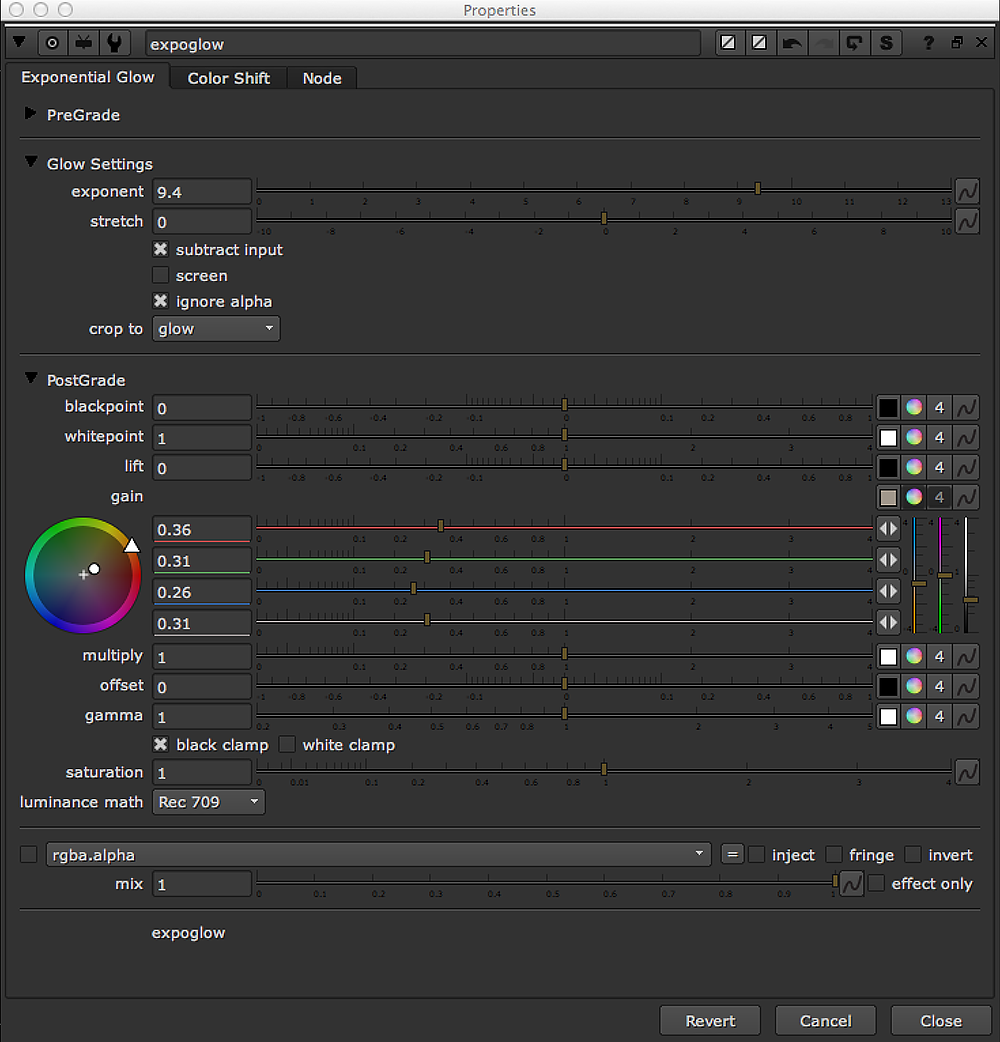Open the animation curve menu for blackpoint
1000x1042 pixels.
click(x=967, y=407)
